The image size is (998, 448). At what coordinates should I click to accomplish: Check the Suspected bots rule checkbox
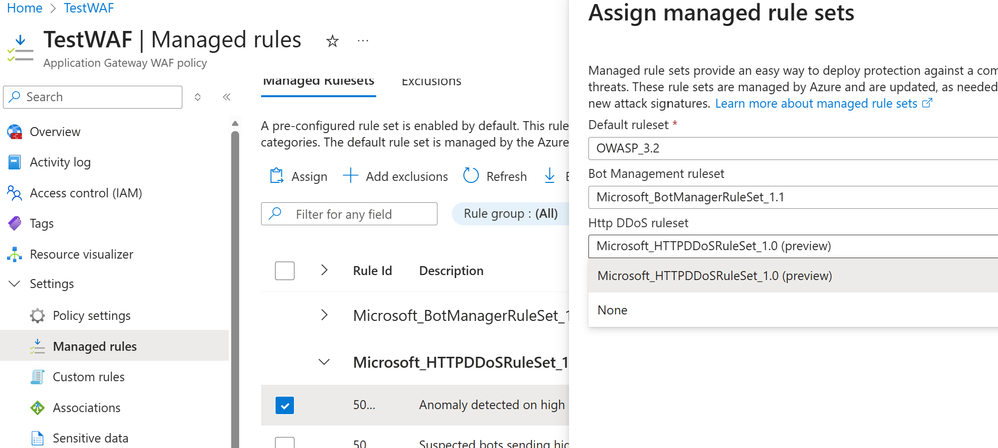click(285, 442)
